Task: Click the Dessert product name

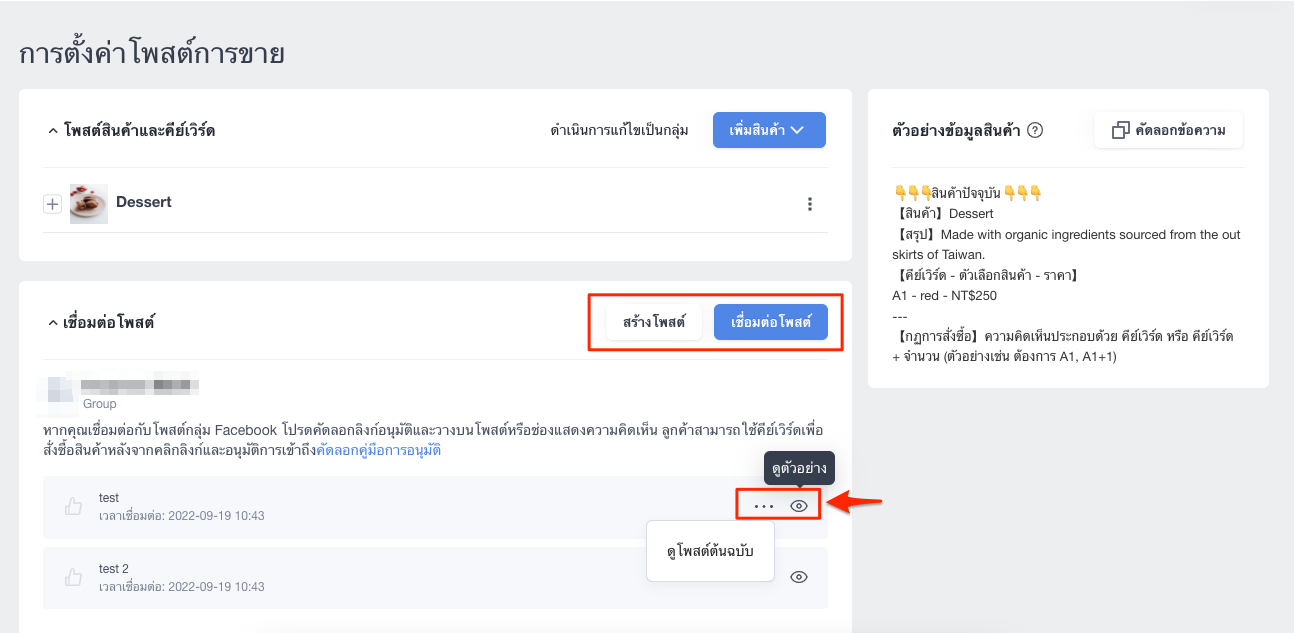Action: [x=144, y=202]
